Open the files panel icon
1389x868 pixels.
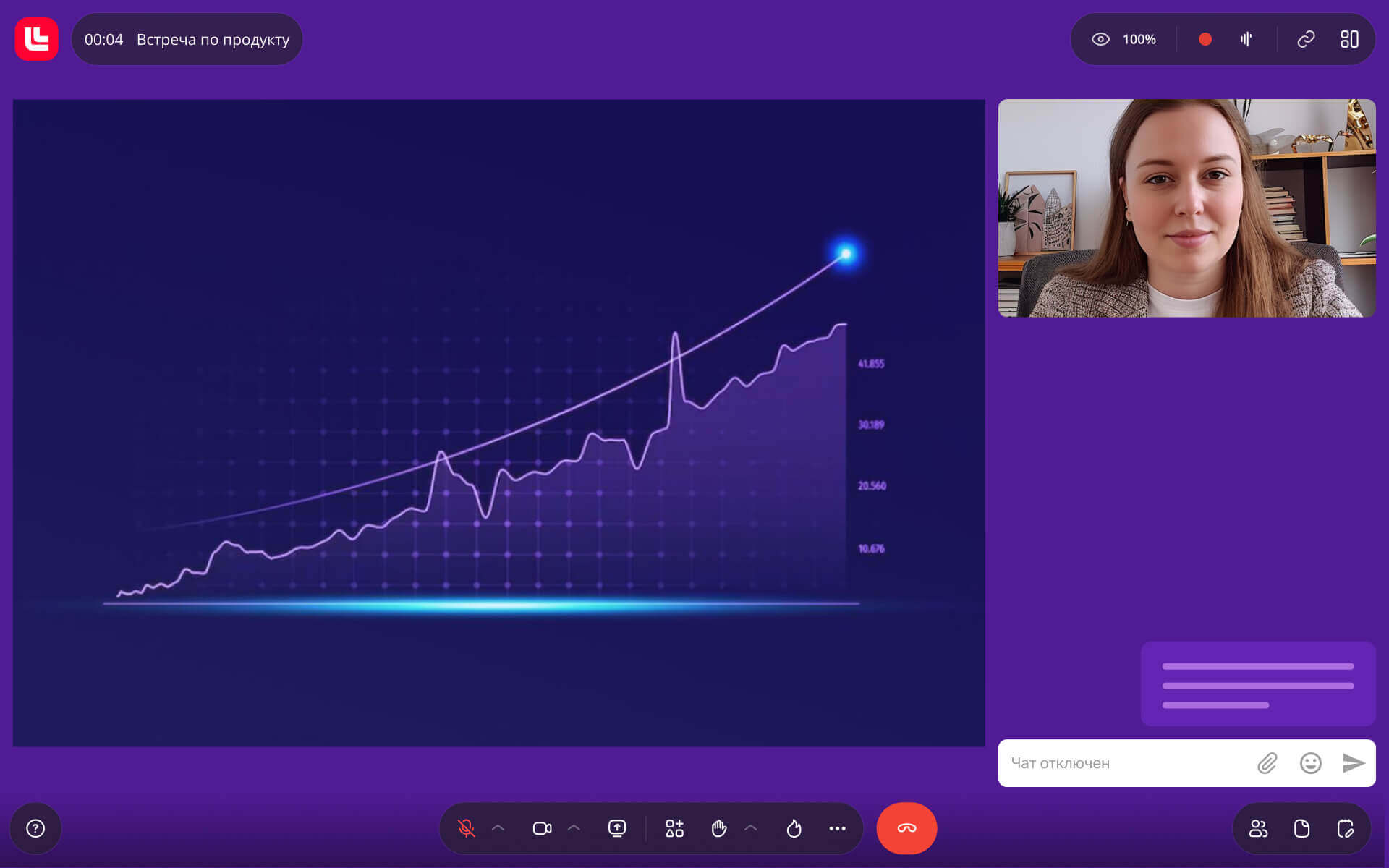(x=1301, y=828)
